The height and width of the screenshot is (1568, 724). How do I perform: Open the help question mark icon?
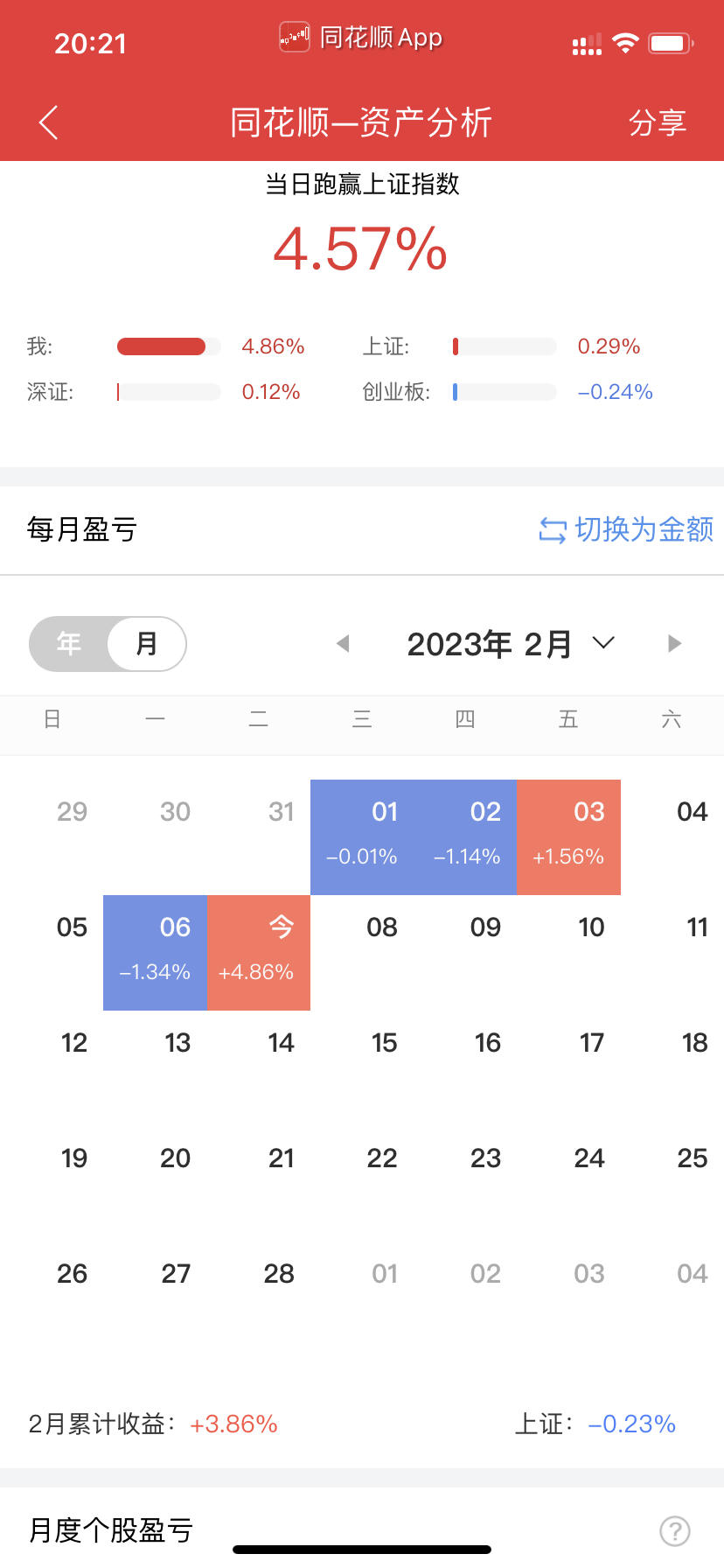pyautogui.click(x=674, y=1531)
